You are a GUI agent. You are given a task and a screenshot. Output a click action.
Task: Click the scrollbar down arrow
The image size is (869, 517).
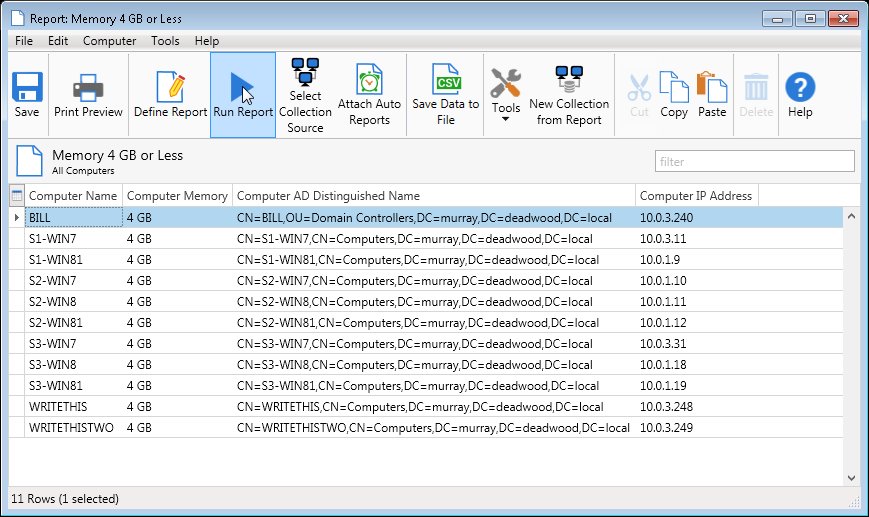click(851, 478)
